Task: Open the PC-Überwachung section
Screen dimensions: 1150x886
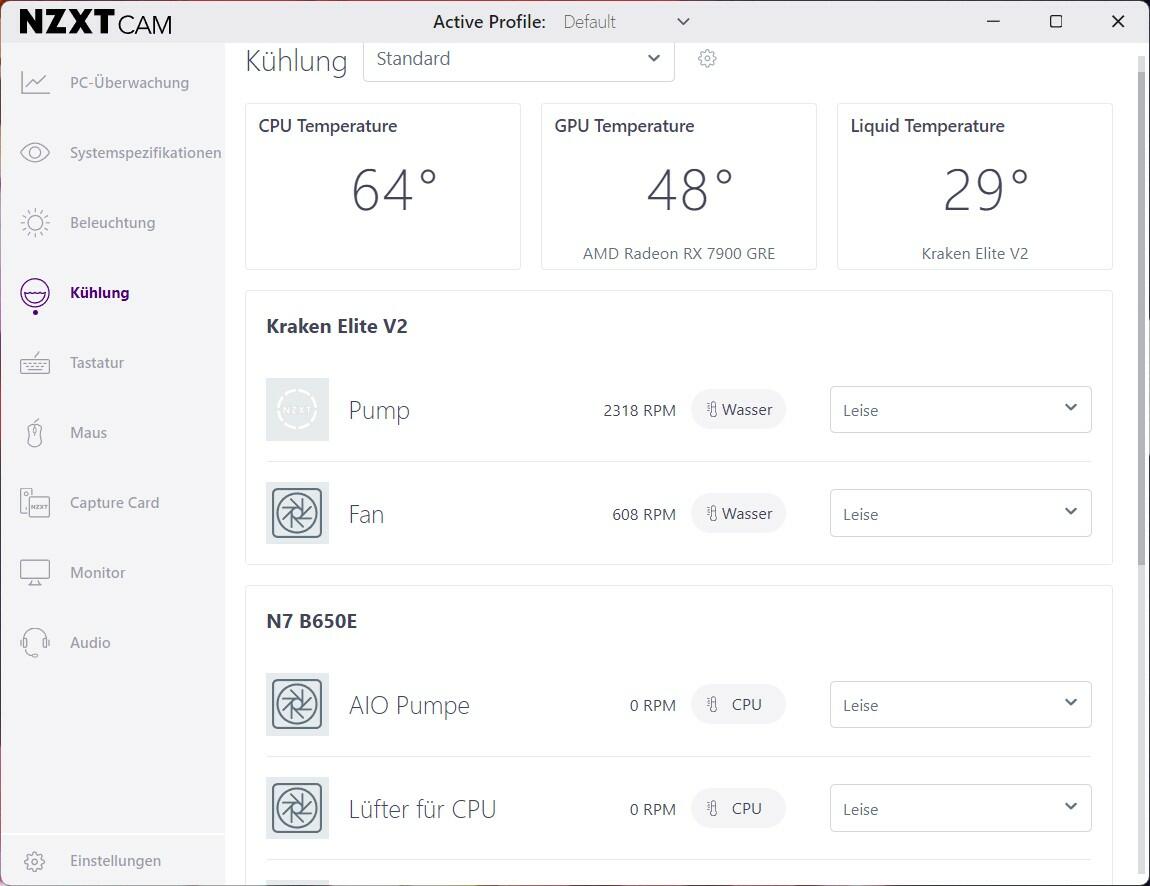Action: coord(129,82)
